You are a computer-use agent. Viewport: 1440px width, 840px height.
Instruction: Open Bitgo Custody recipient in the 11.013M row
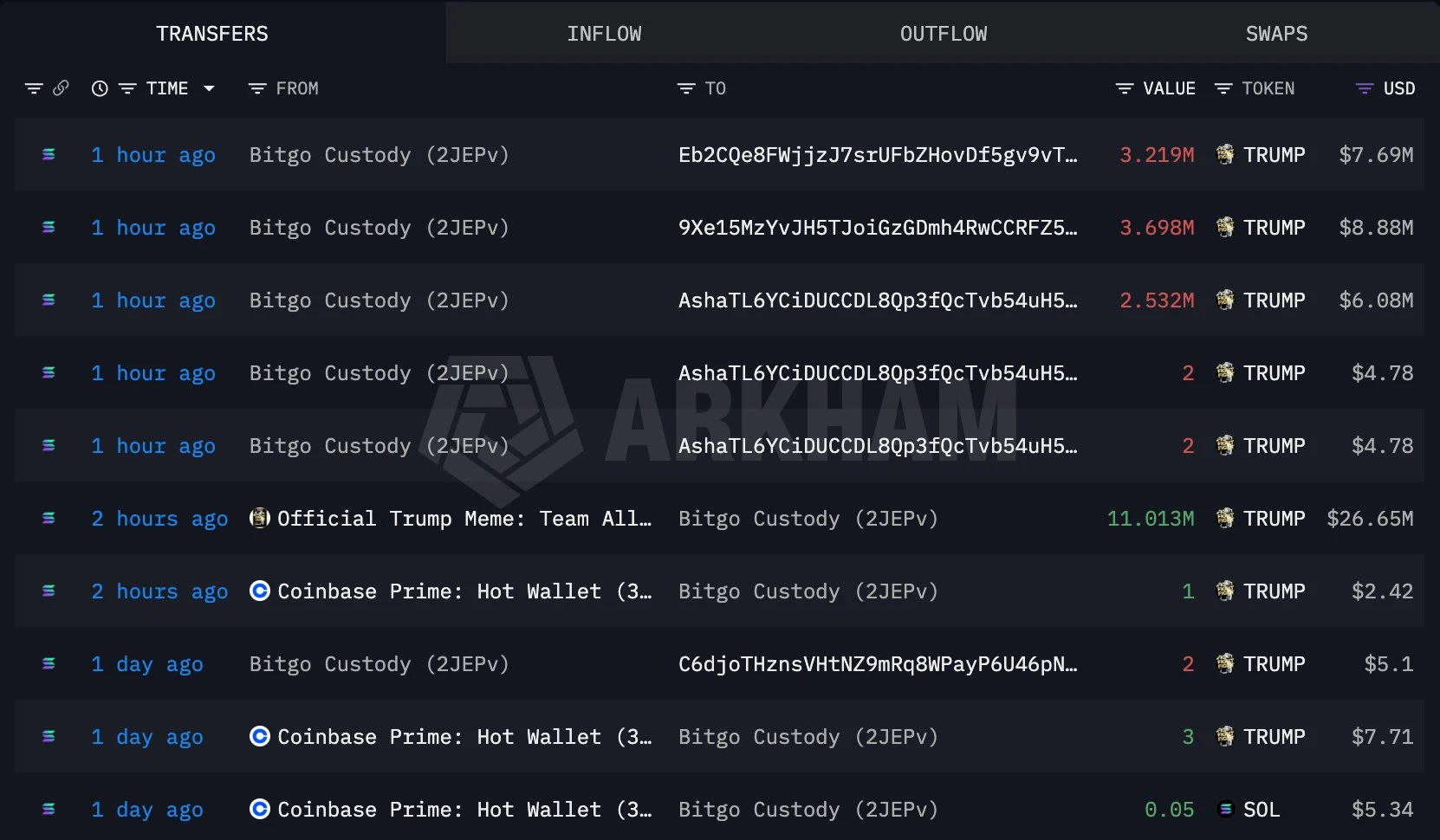808,519
